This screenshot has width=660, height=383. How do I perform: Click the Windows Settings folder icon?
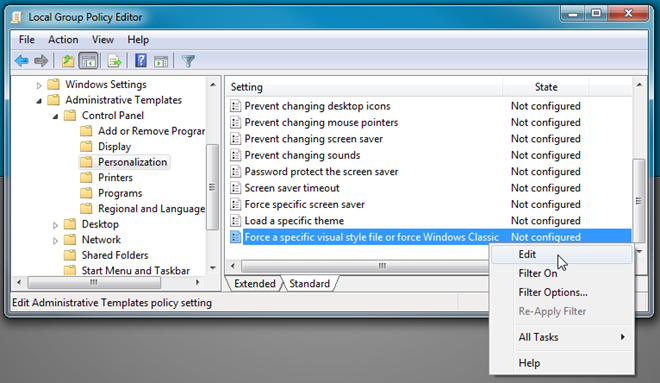tap(53, 84)
